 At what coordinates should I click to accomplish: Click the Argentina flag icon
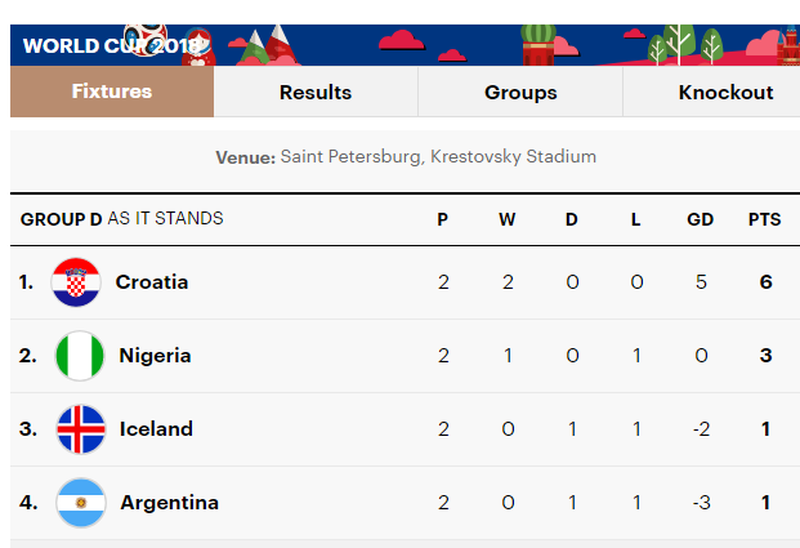point(81,503)
